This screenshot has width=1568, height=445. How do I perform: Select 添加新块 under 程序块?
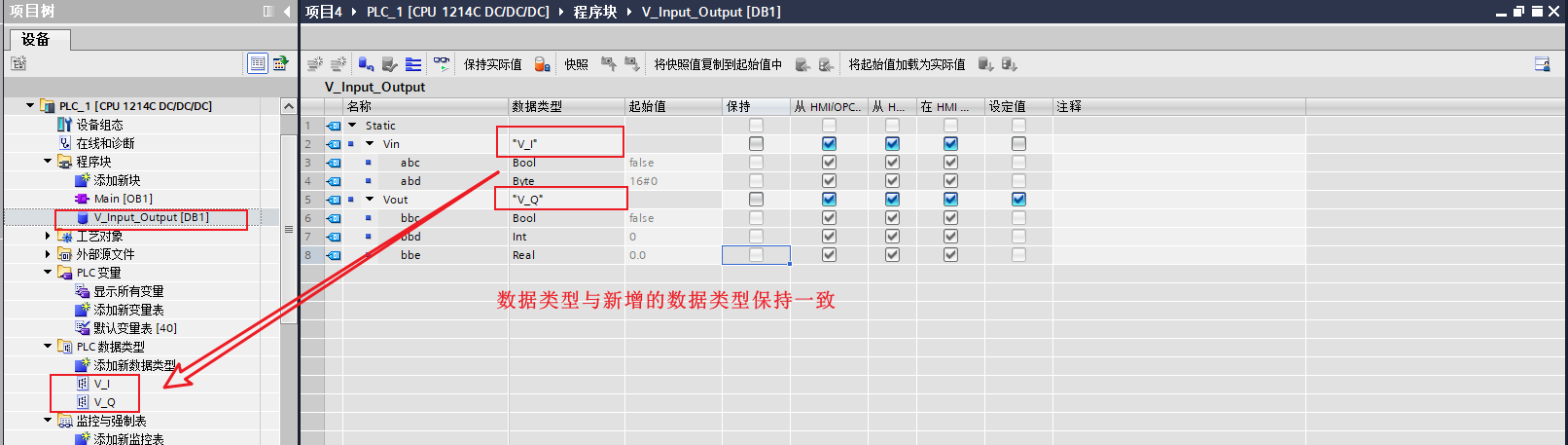(x=117, y=180)
